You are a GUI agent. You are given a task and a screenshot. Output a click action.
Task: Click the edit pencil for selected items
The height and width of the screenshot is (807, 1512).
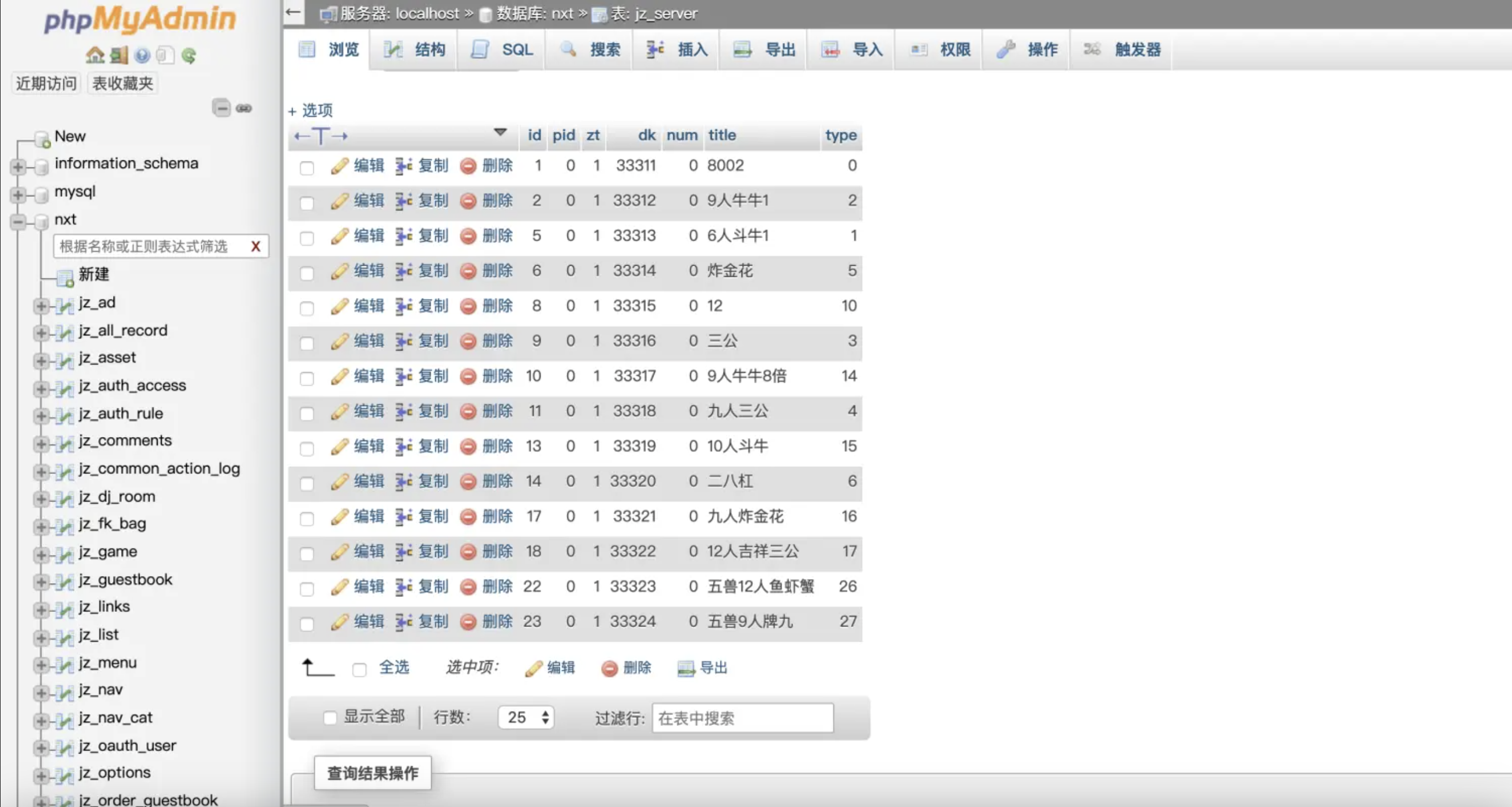(534, 669)
